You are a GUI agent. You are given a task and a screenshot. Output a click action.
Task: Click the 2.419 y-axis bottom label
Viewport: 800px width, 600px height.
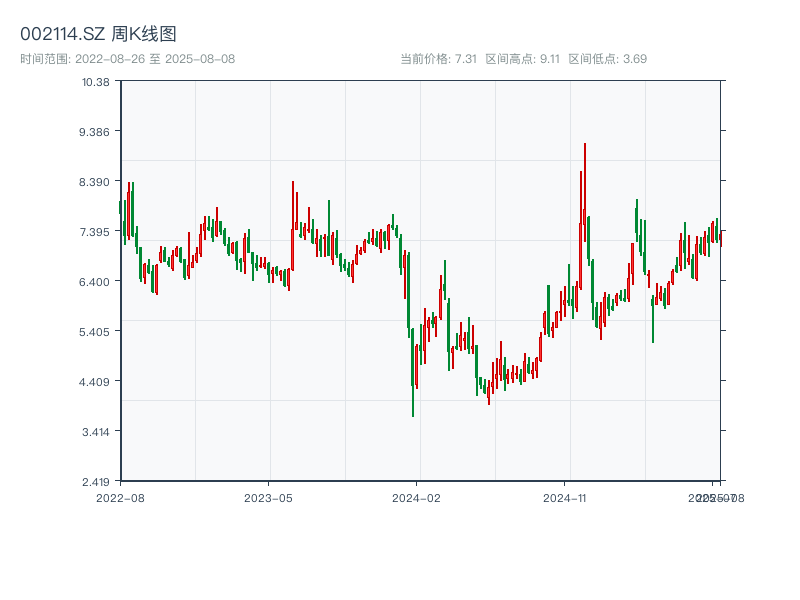point(97,481)
